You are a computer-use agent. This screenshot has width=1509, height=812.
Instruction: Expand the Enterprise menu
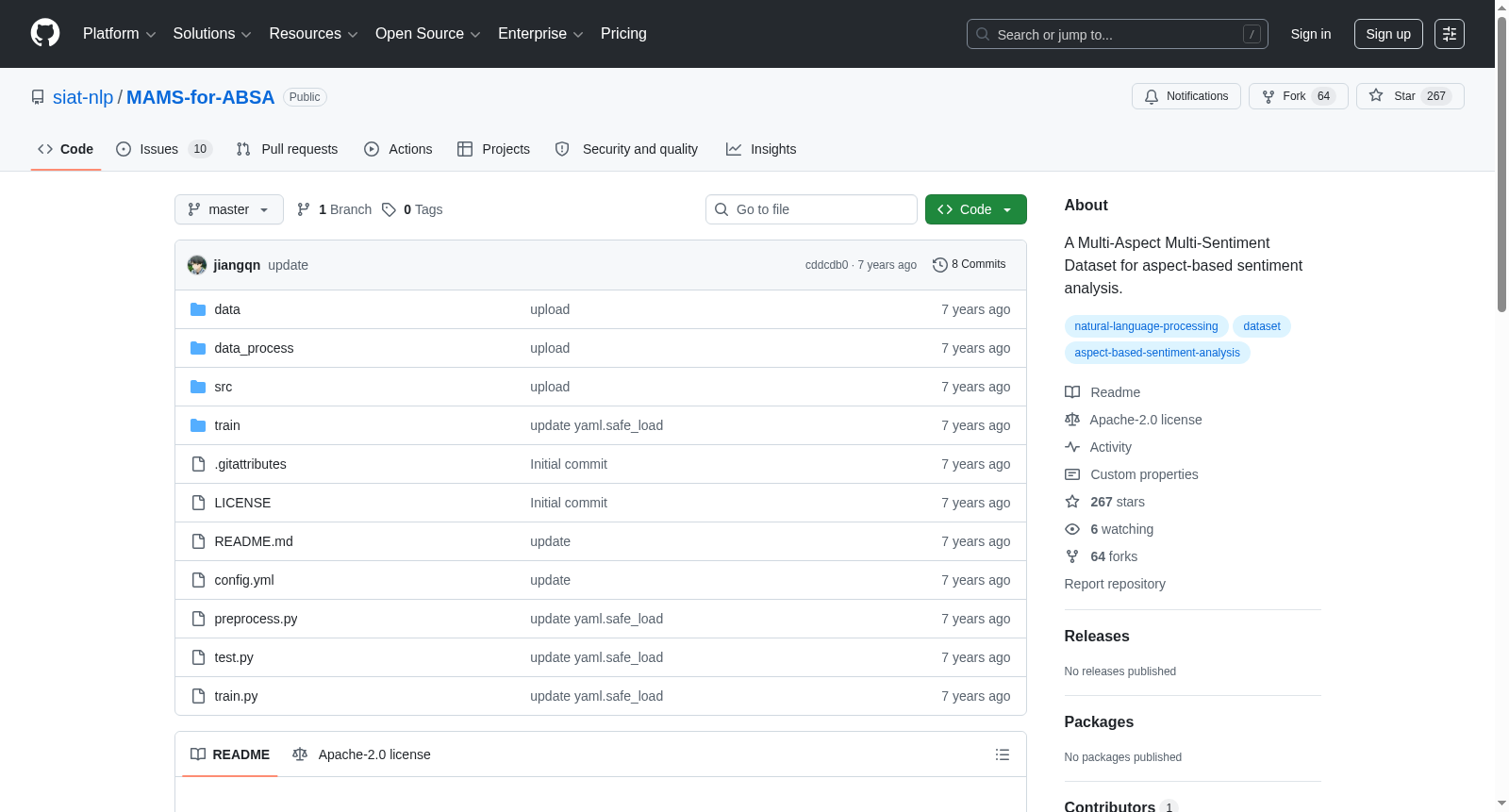click(540, 34)
